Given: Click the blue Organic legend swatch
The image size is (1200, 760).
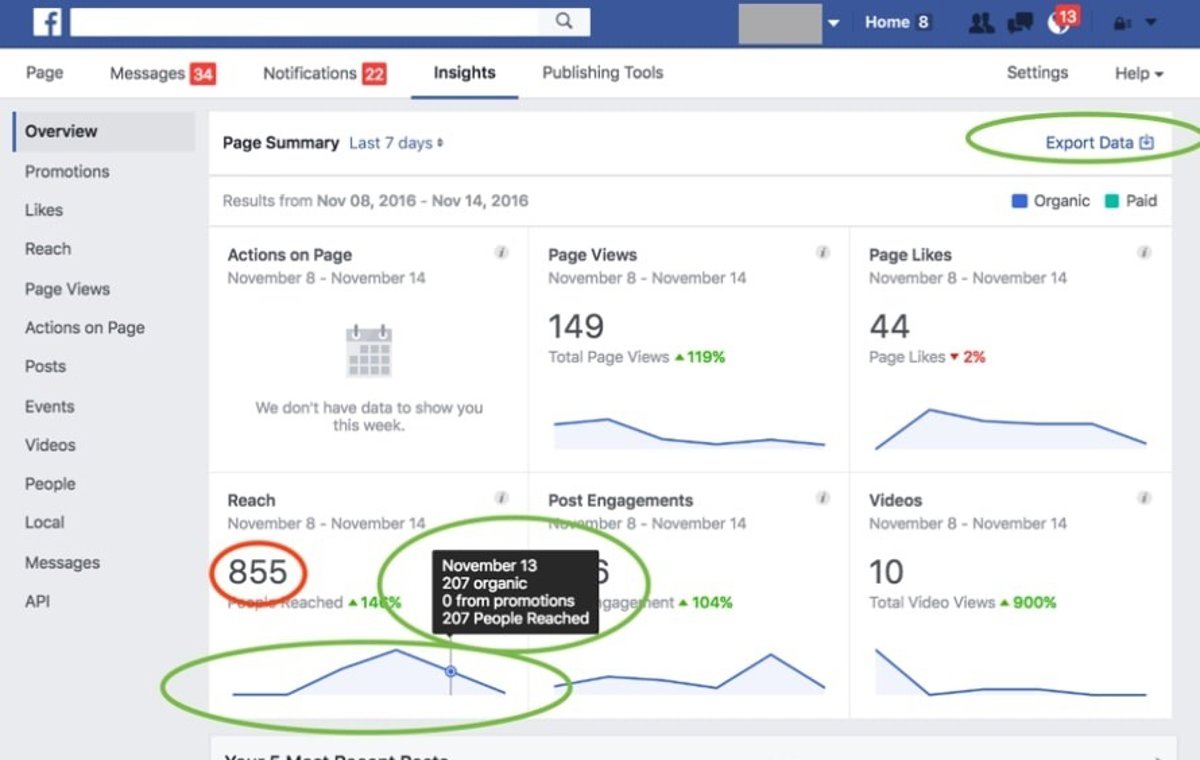Looking at the screenshot, I should point(1020,201).
